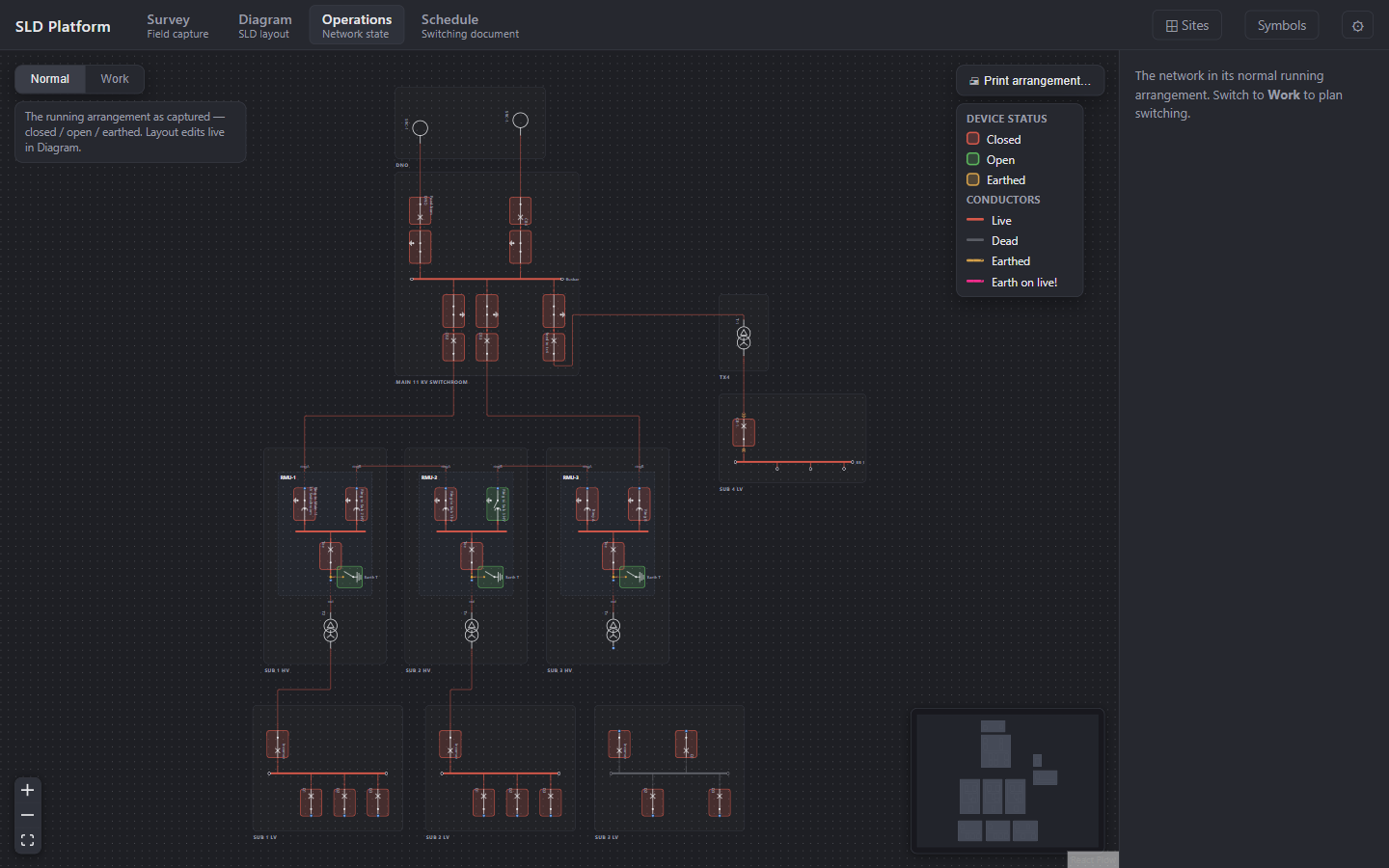Image resolution: width=1389 pixels, height=868 pixels.
Task: Click Print arrangement button
Action: (x=1030, y=81)
